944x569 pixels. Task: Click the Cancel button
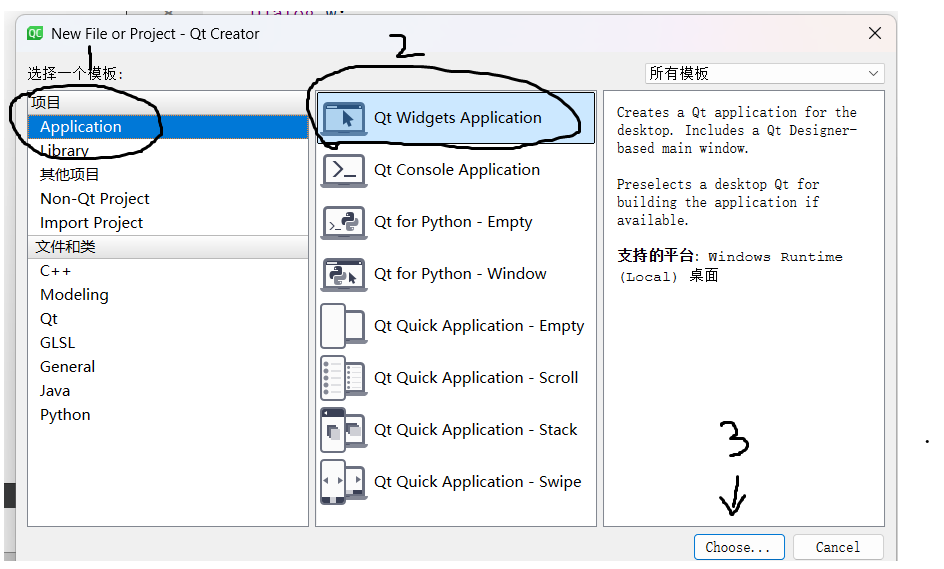click(838, 547)
